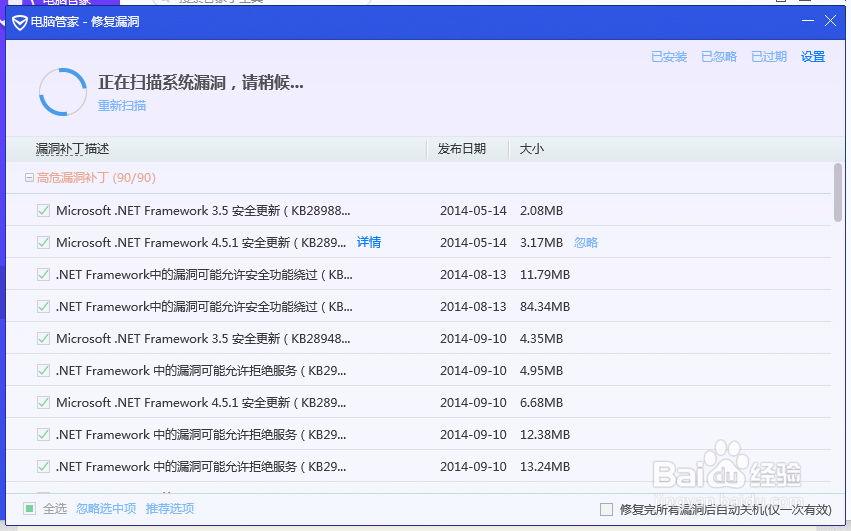Screen dimensions: 851x531
Task: Uncheck the 4.95MB 拒绝服务 patch
Action: 43,371
